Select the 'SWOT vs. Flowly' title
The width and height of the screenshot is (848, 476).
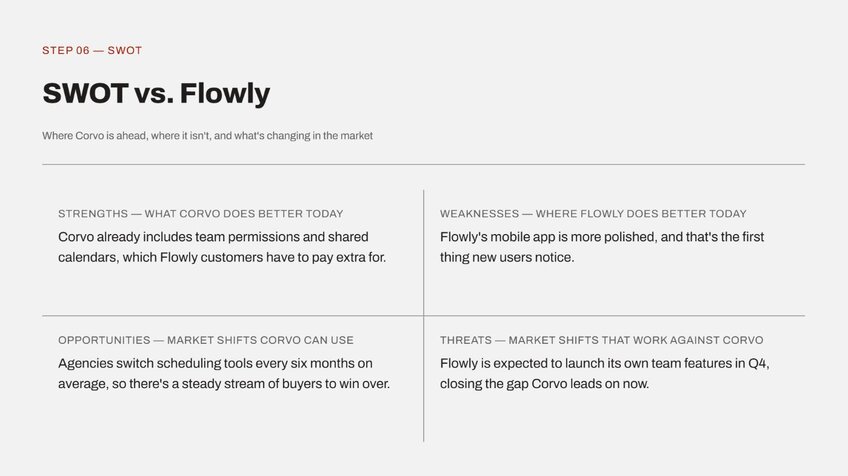[x=156, y=93]
